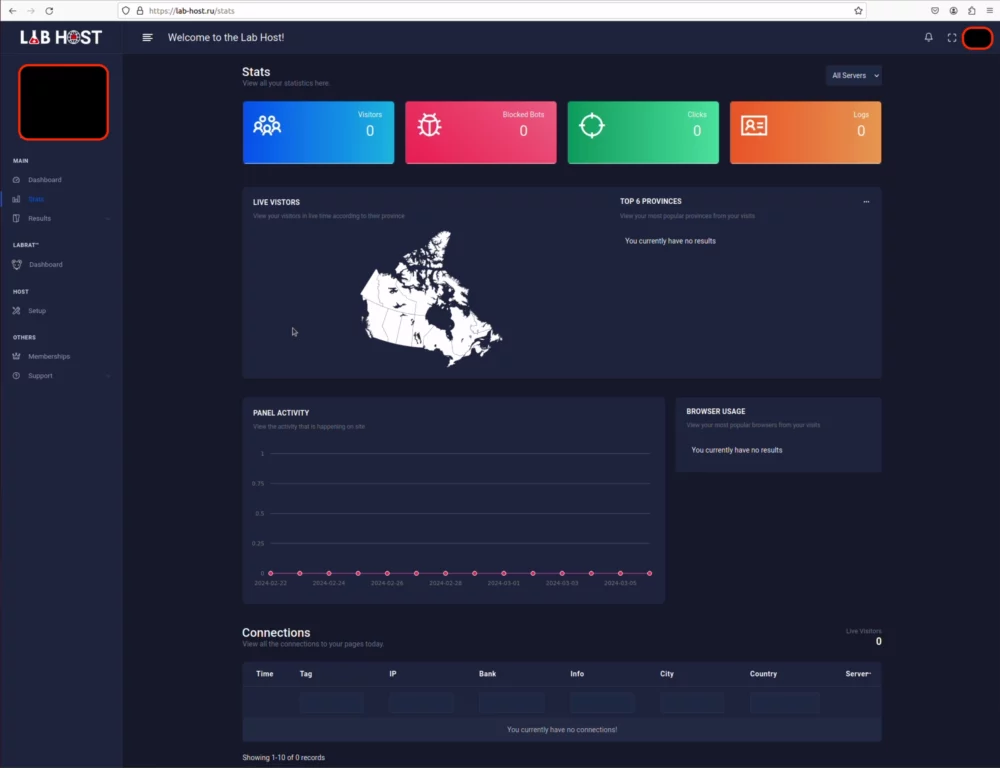The height and width of the screenshot is (768, 1000).
Task: Toggle the bookmark star in the address bar
Action: [x=856, y=11]
